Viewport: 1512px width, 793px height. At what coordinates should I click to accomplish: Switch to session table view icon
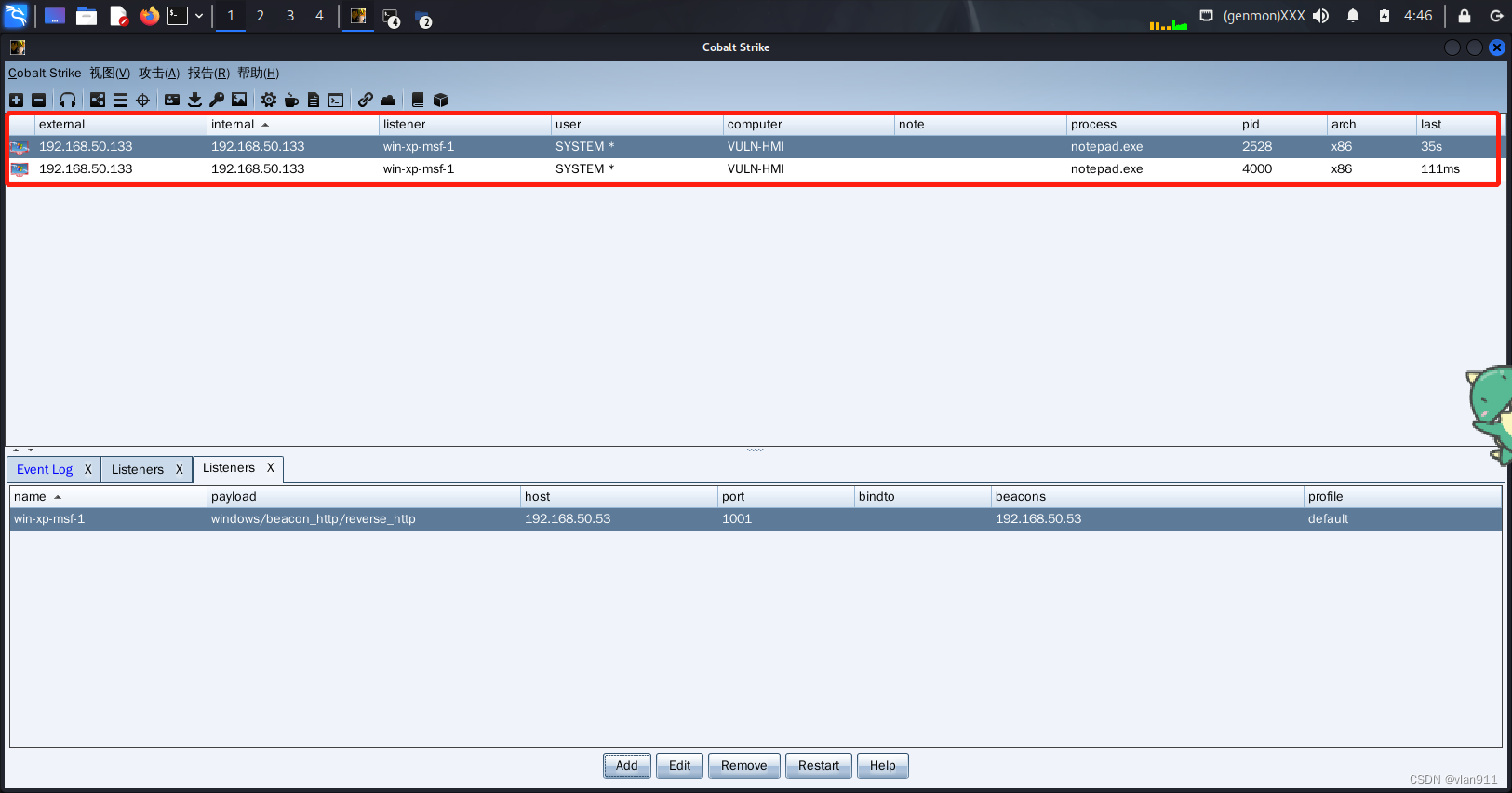pyautogui.click(x=120, y=100)
